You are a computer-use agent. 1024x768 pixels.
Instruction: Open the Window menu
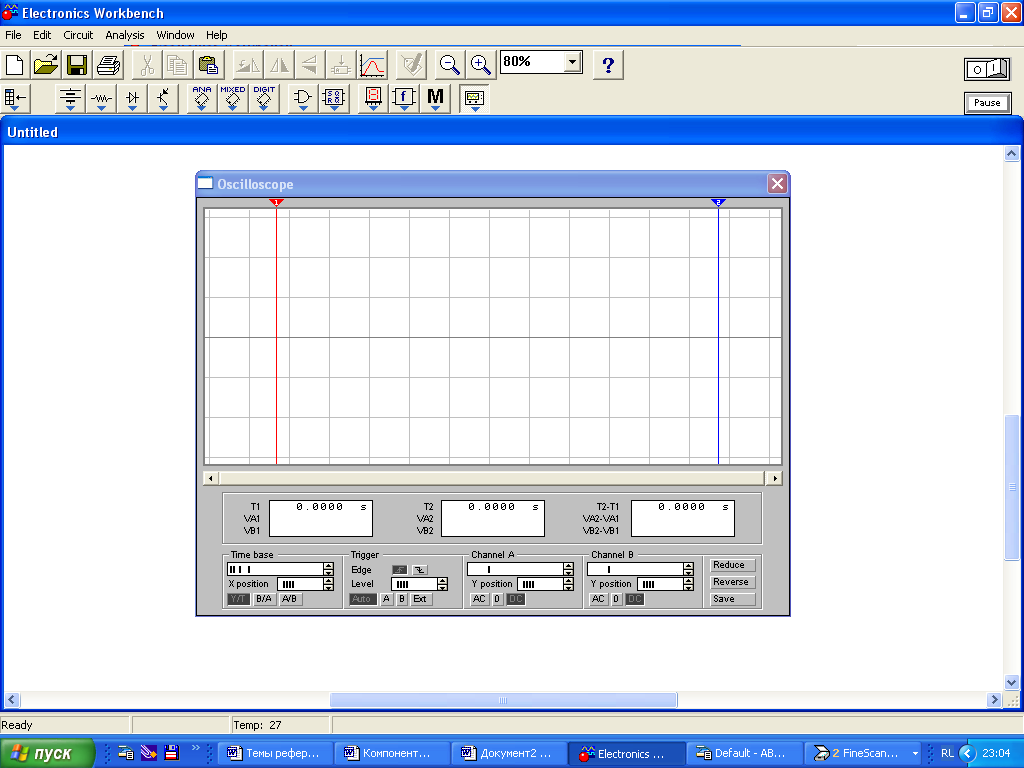click(175, 35)
